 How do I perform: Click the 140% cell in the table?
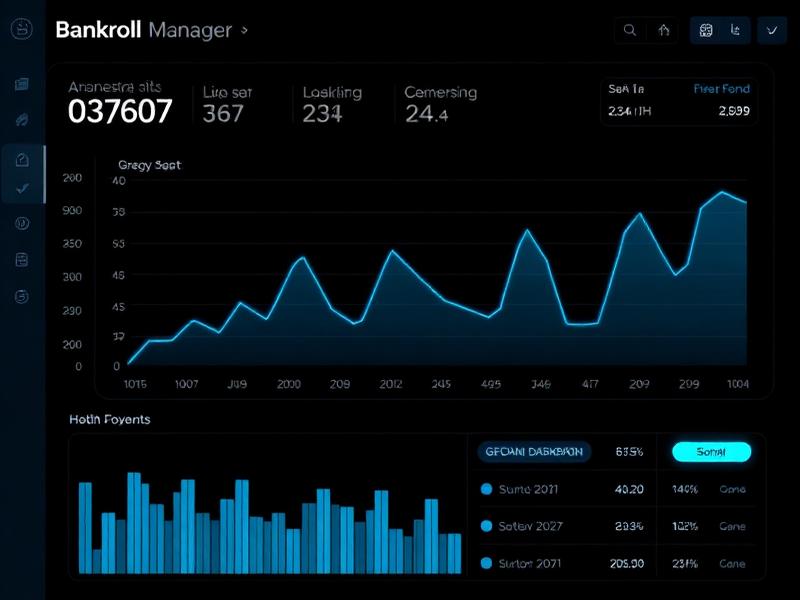coord(685,489)
